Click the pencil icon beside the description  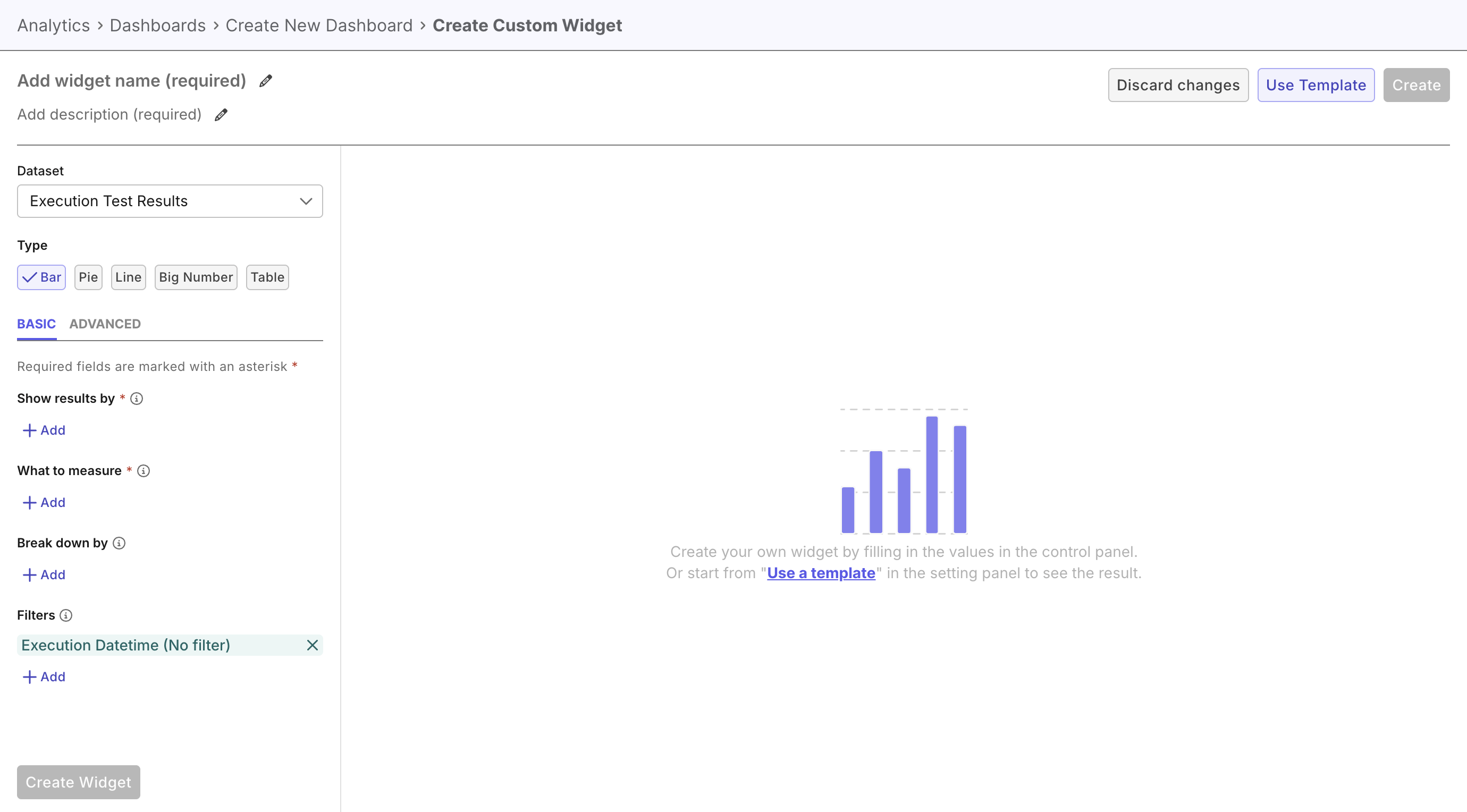pyautogui.click(x=221, y=114)
